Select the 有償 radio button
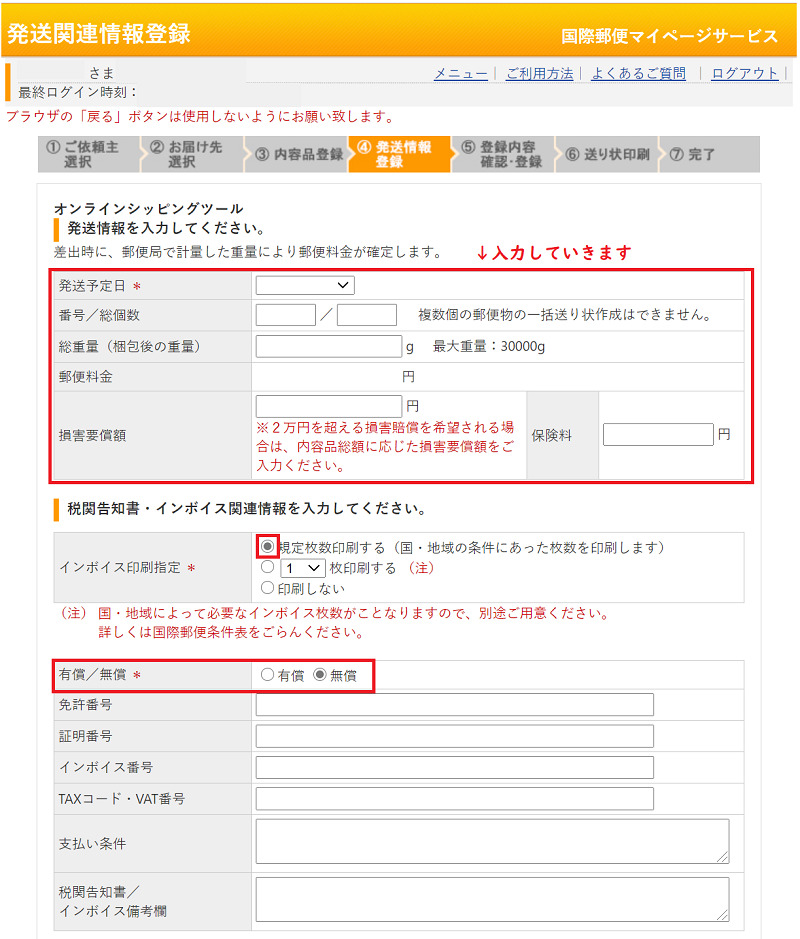This screenshot has width=800, height=939. pos(267,675)
